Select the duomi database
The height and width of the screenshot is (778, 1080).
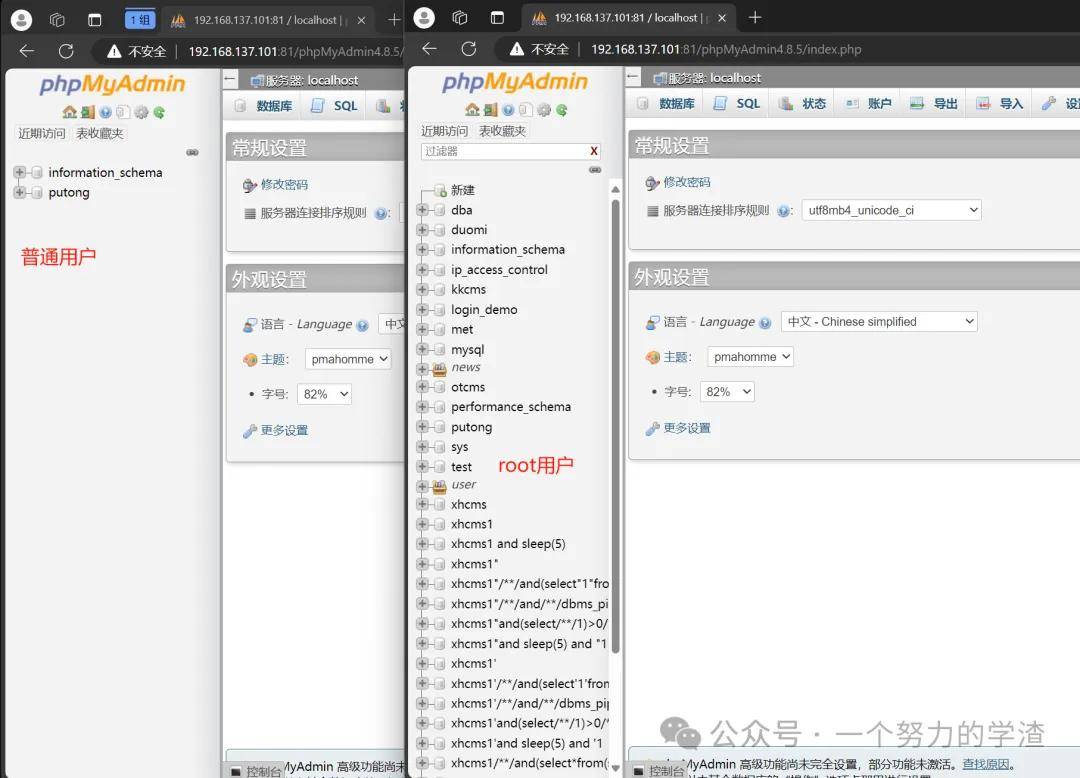tap(469, 230)
